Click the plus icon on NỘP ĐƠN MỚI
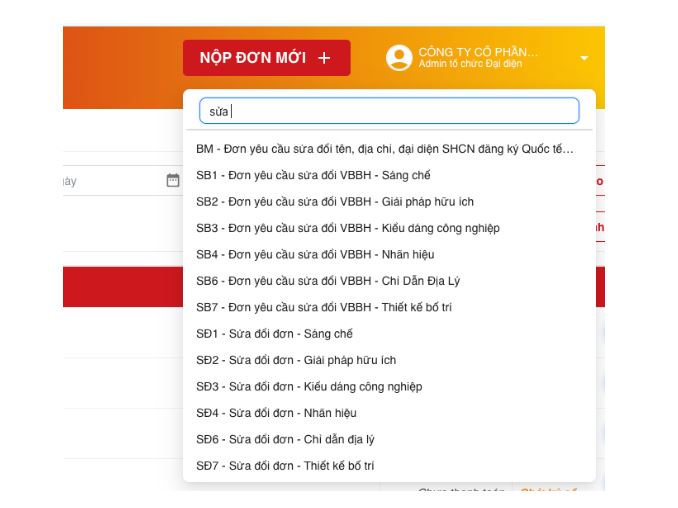 [x=323, y=58]
